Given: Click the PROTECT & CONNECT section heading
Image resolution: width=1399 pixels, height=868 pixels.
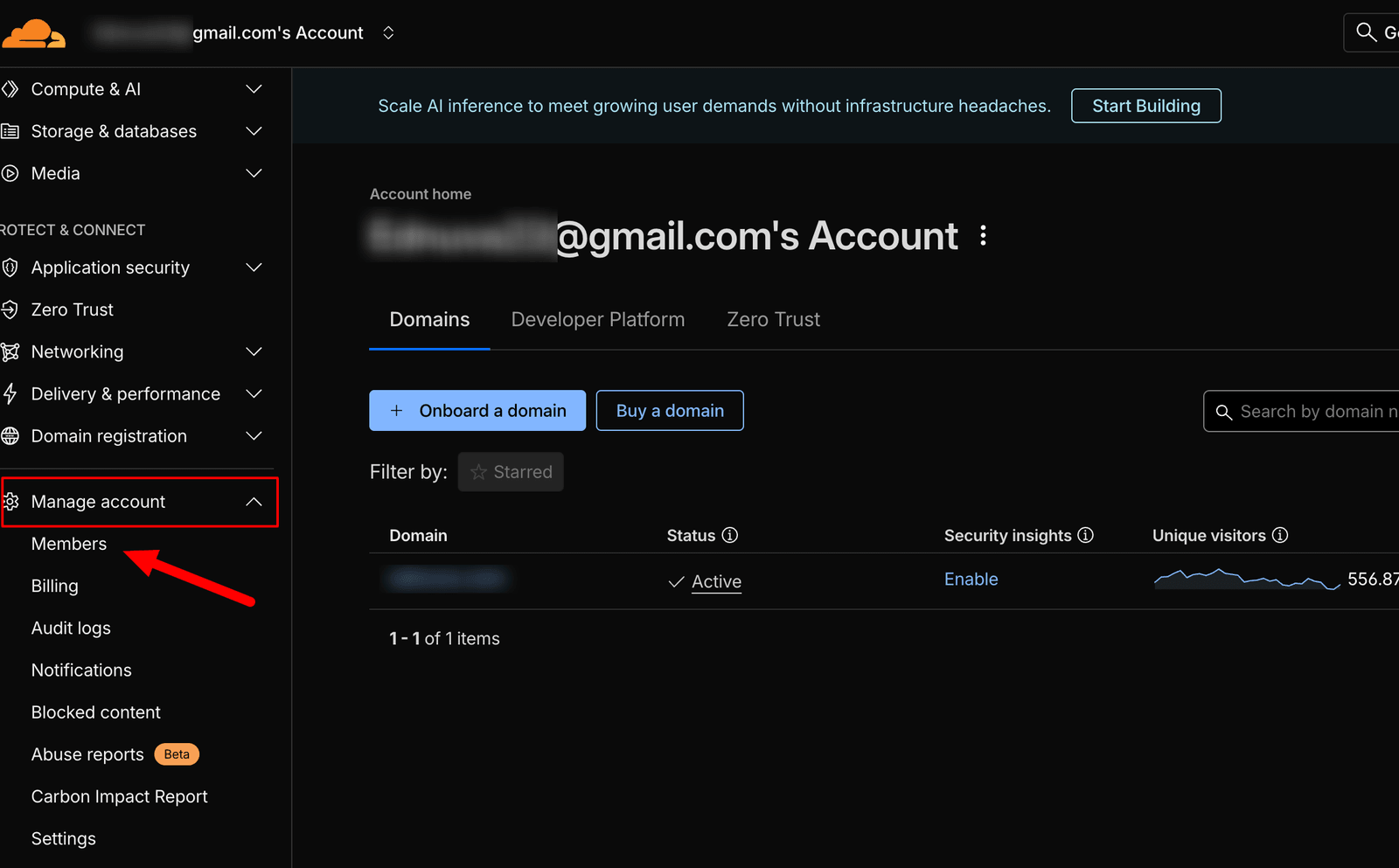Looking at the screenshot, I should pyautogui.click(x=73, y=230).
